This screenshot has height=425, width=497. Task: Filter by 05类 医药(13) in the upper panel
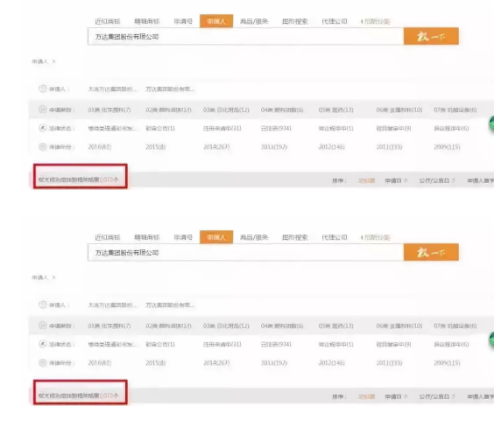336,110
